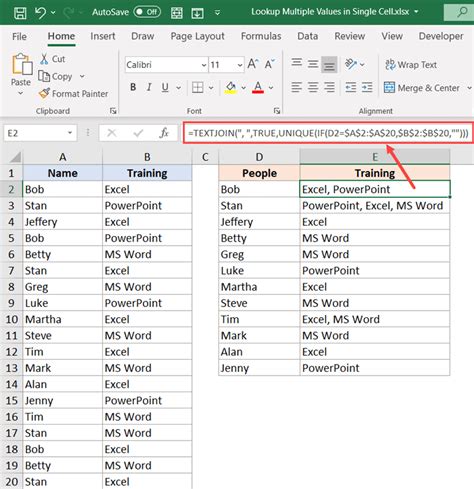This screenshot has width=474, height=489.
Task: Expand the Paste options arrow
Action: (x=21, y=93)
